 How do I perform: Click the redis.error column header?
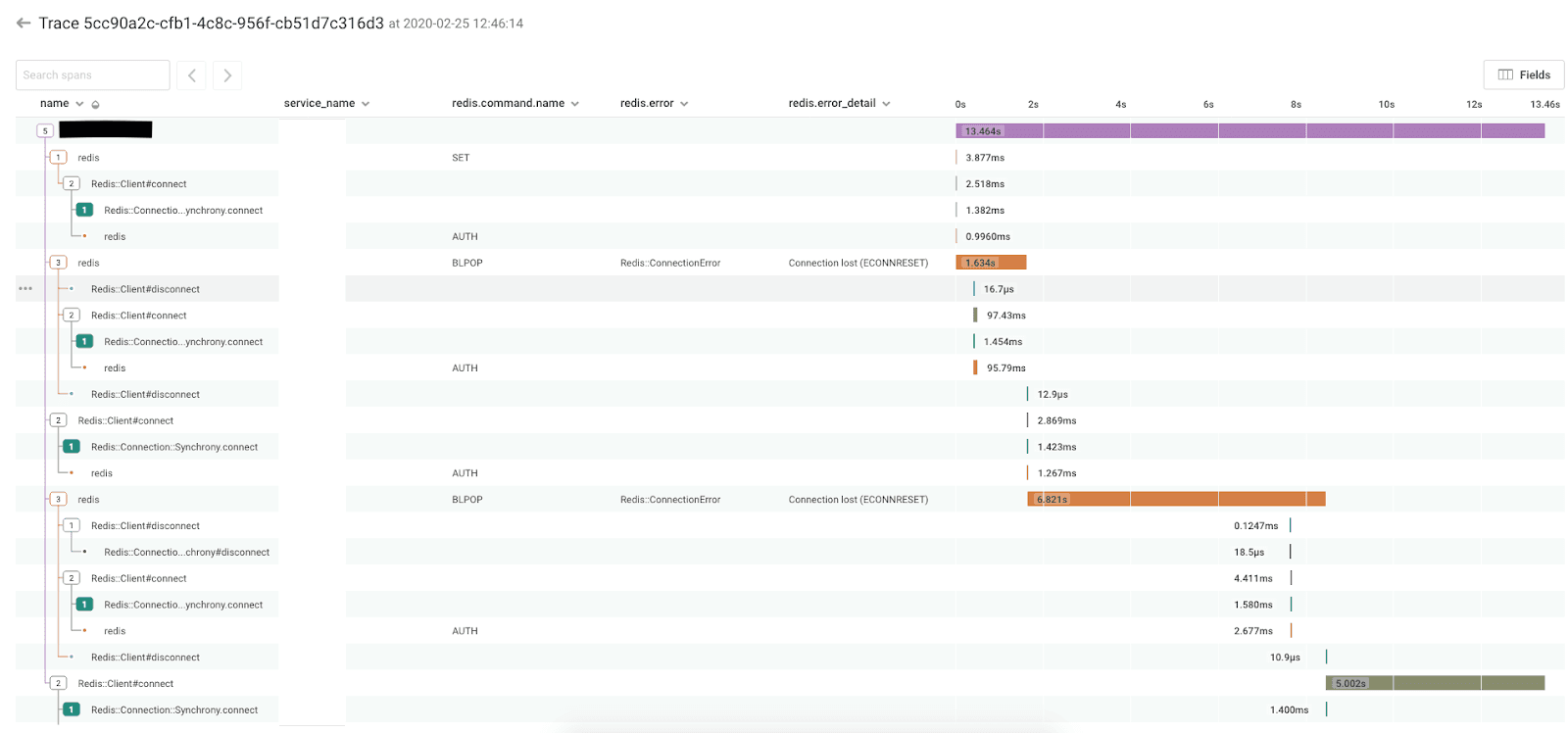pos(647,103)
